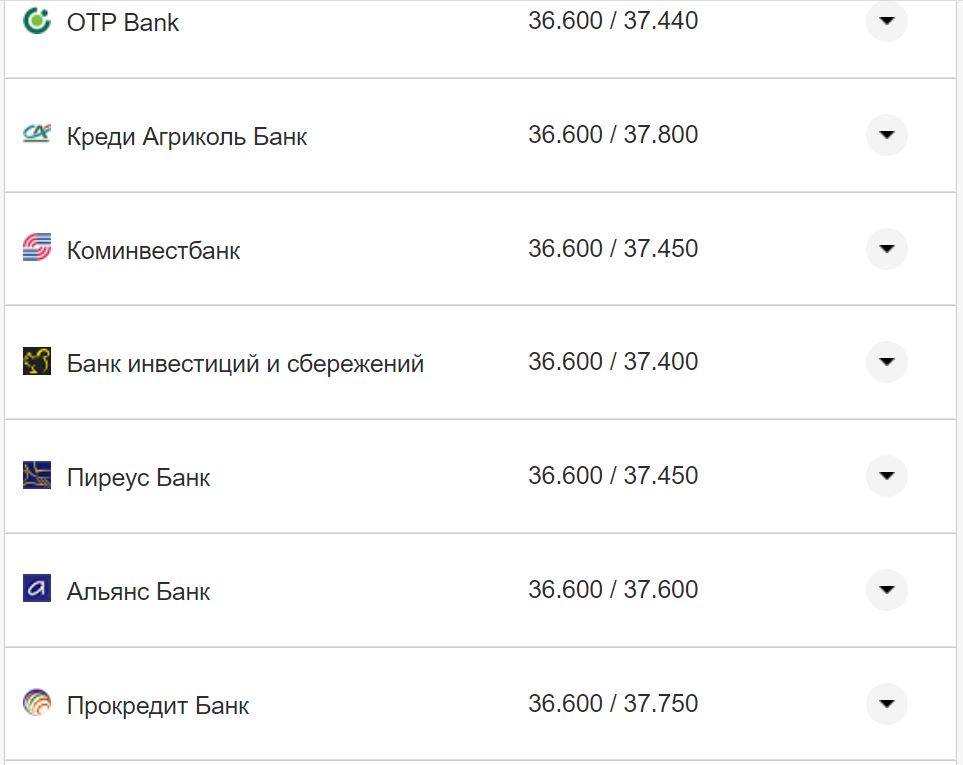Click the Пиреус Банк logo icon
This screenshot has height=765, width=963.
click(37, 476)
